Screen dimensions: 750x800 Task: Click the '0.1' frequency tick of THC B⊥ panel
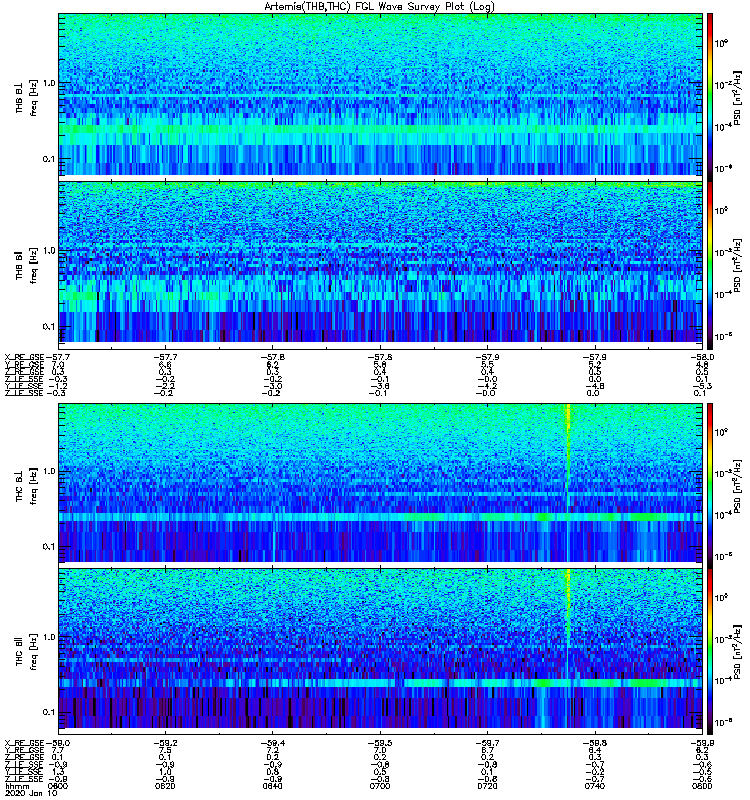(48, 547)
